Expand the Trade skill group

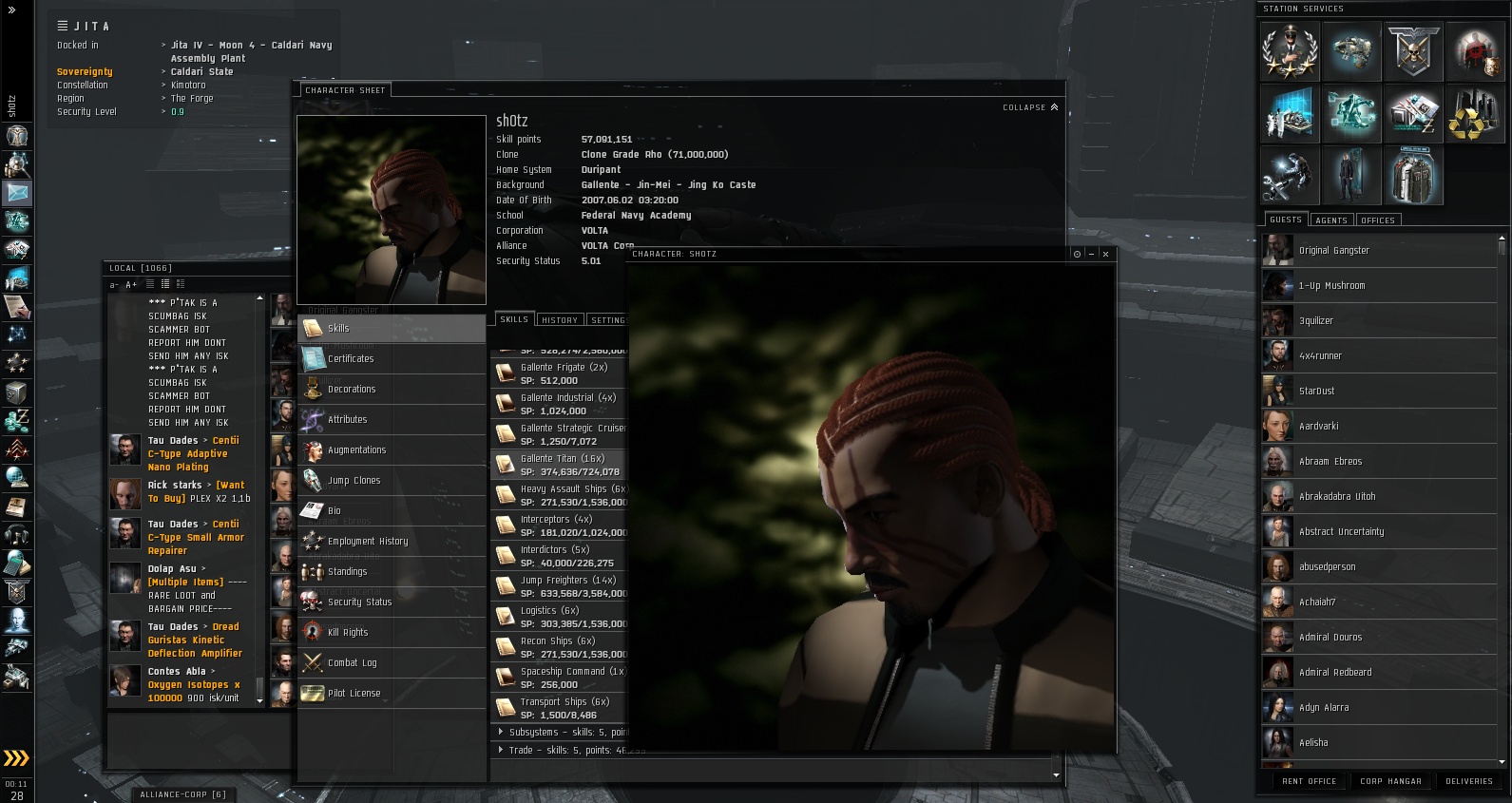click(501, 750)
